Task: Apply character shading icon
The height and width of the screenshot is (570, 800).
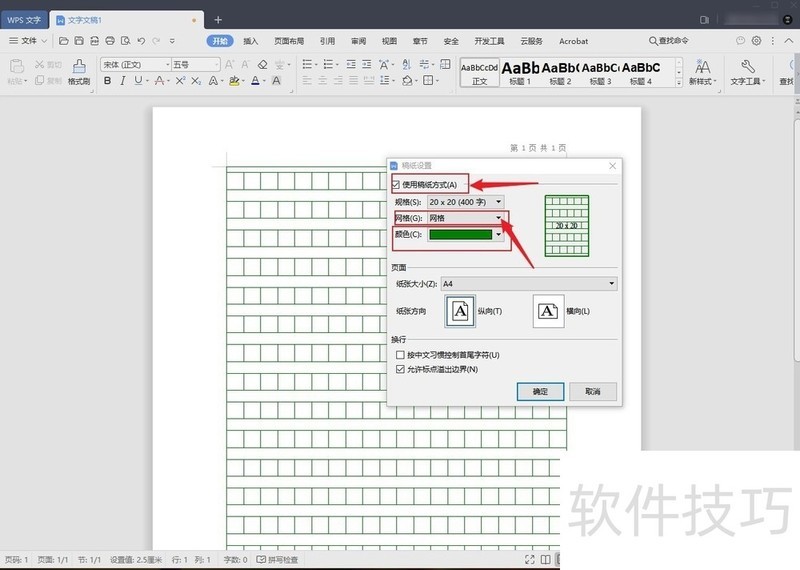Action: pos(277,81)
